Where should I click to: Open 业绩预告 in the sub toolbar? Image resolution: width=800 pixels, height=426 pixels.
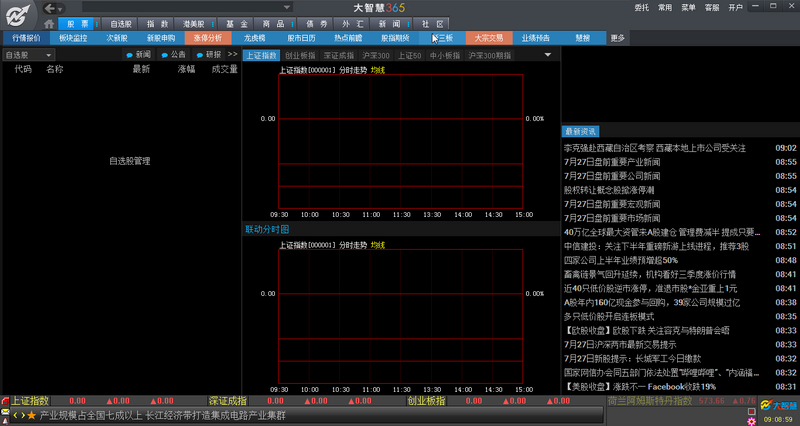(536, 38)
